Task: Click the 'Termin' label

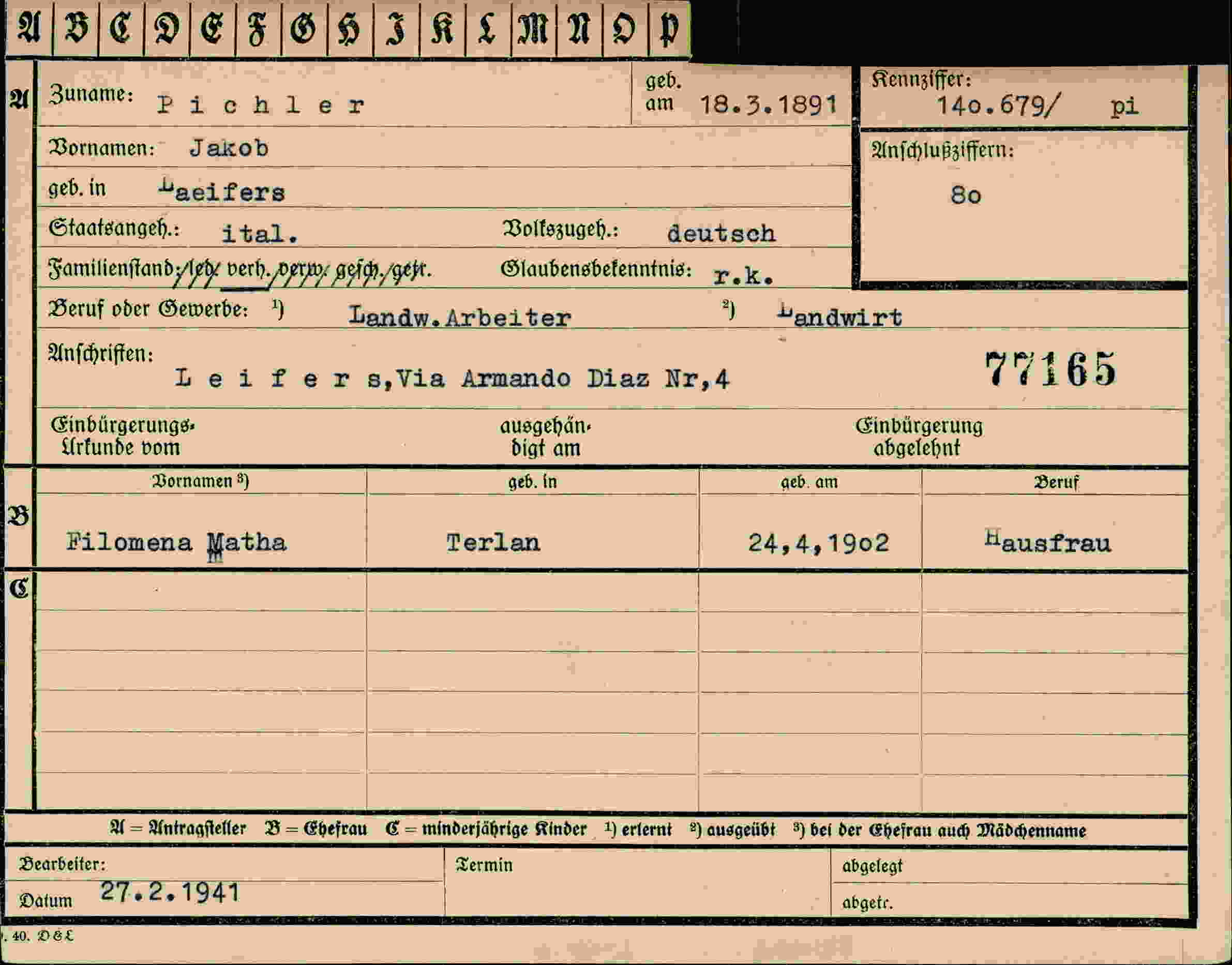Action: [484, 865]
